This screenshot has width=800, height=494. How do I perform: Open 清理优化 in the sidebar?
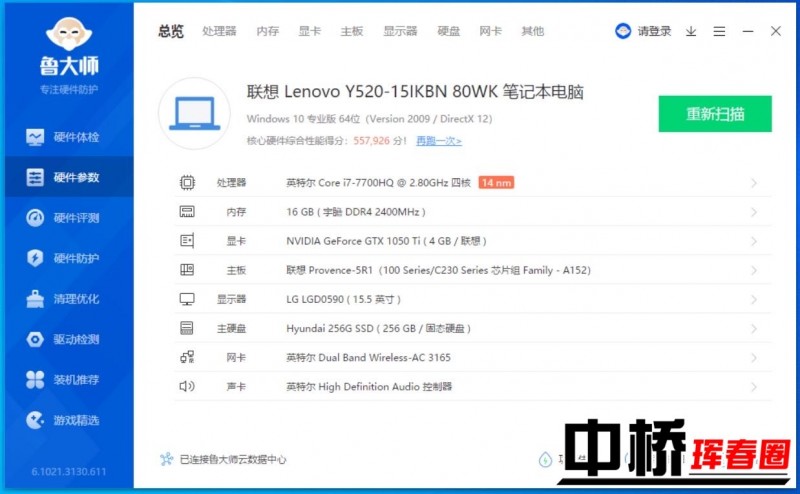click(x=67, y=299)
